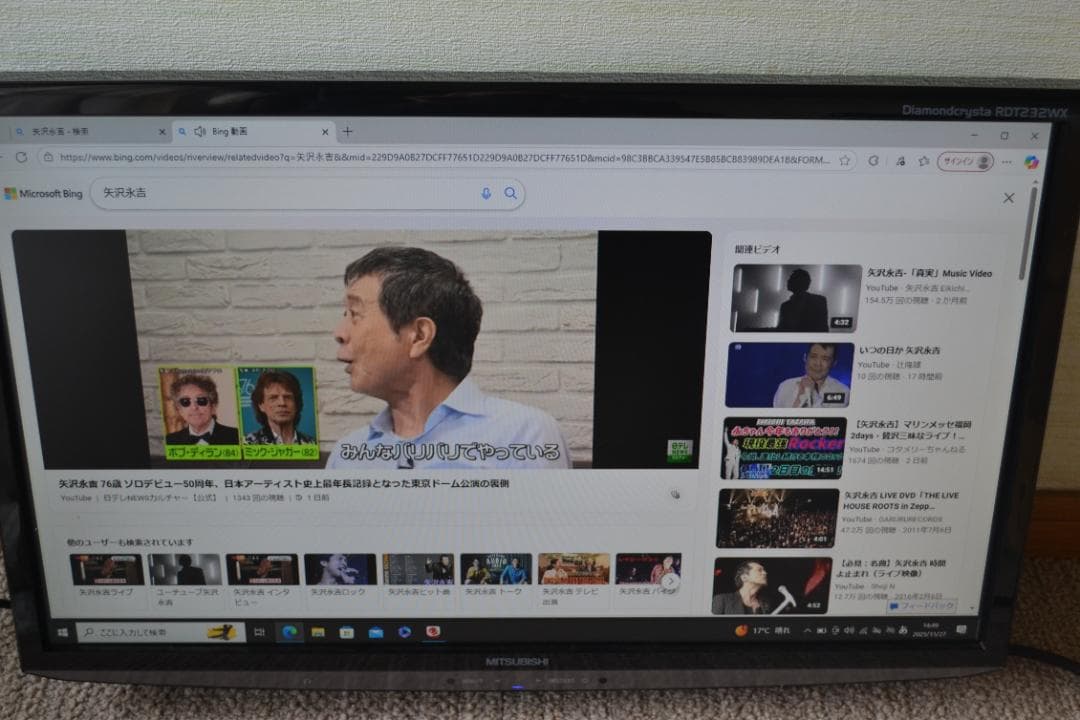Open Copilot from the browser toolbar icon

(x=1031, y=162)
